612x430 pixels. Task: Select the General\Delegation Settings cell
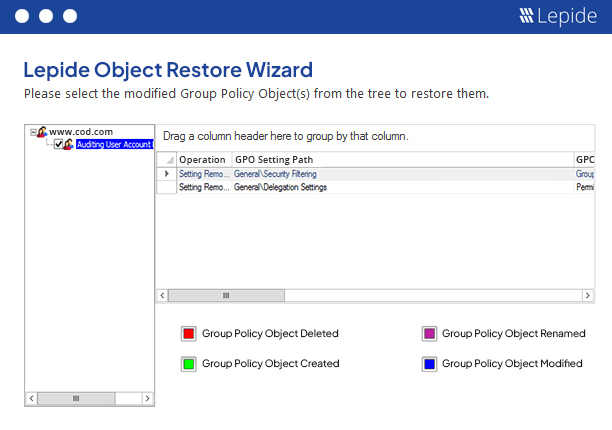click(402, 187)
